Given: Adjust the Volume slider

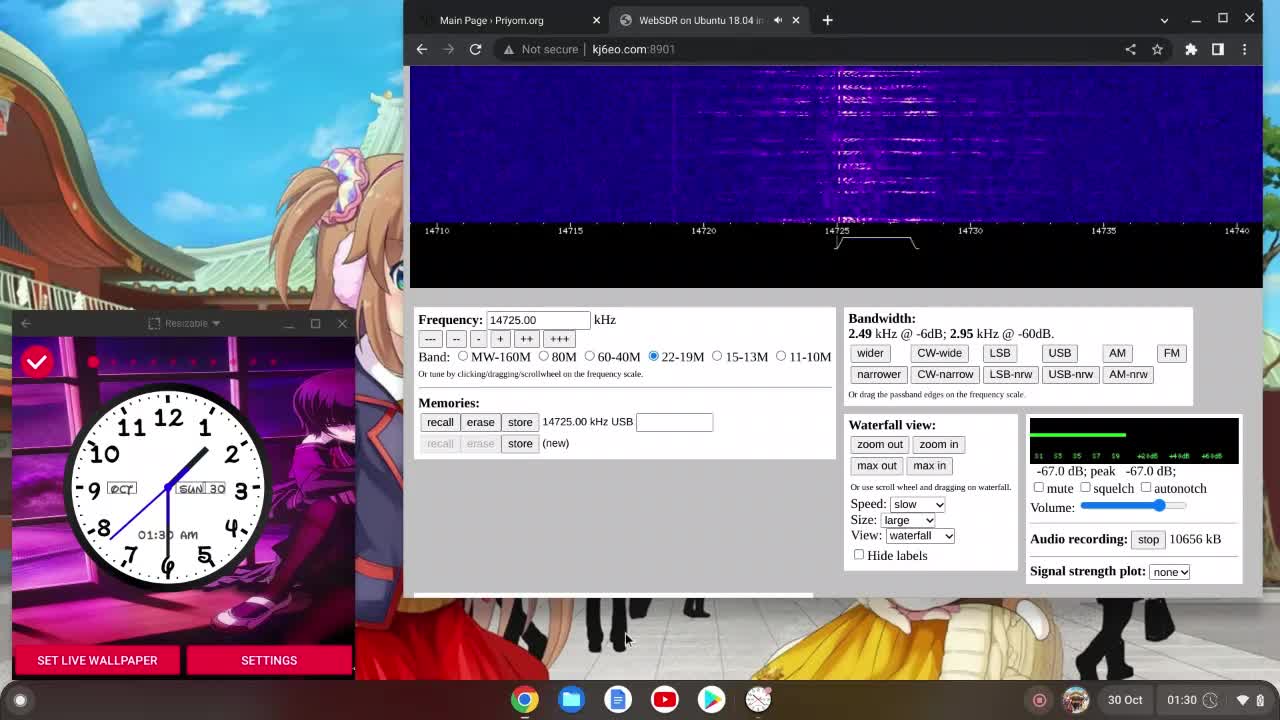Looking at the screenshot, I should [1134, 506].
